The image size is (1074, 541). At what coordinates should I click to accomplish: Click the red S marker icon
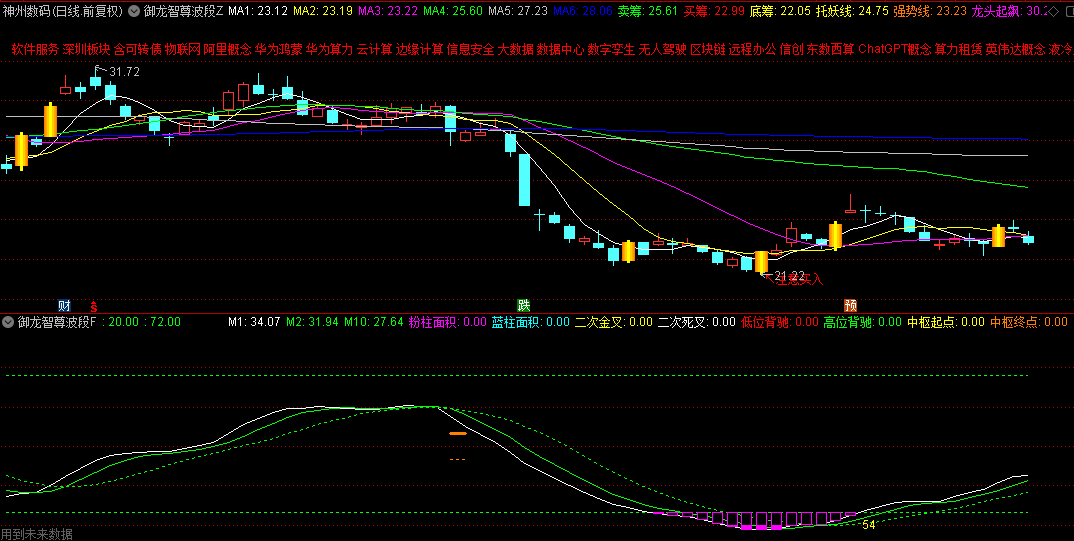(94, 306)
